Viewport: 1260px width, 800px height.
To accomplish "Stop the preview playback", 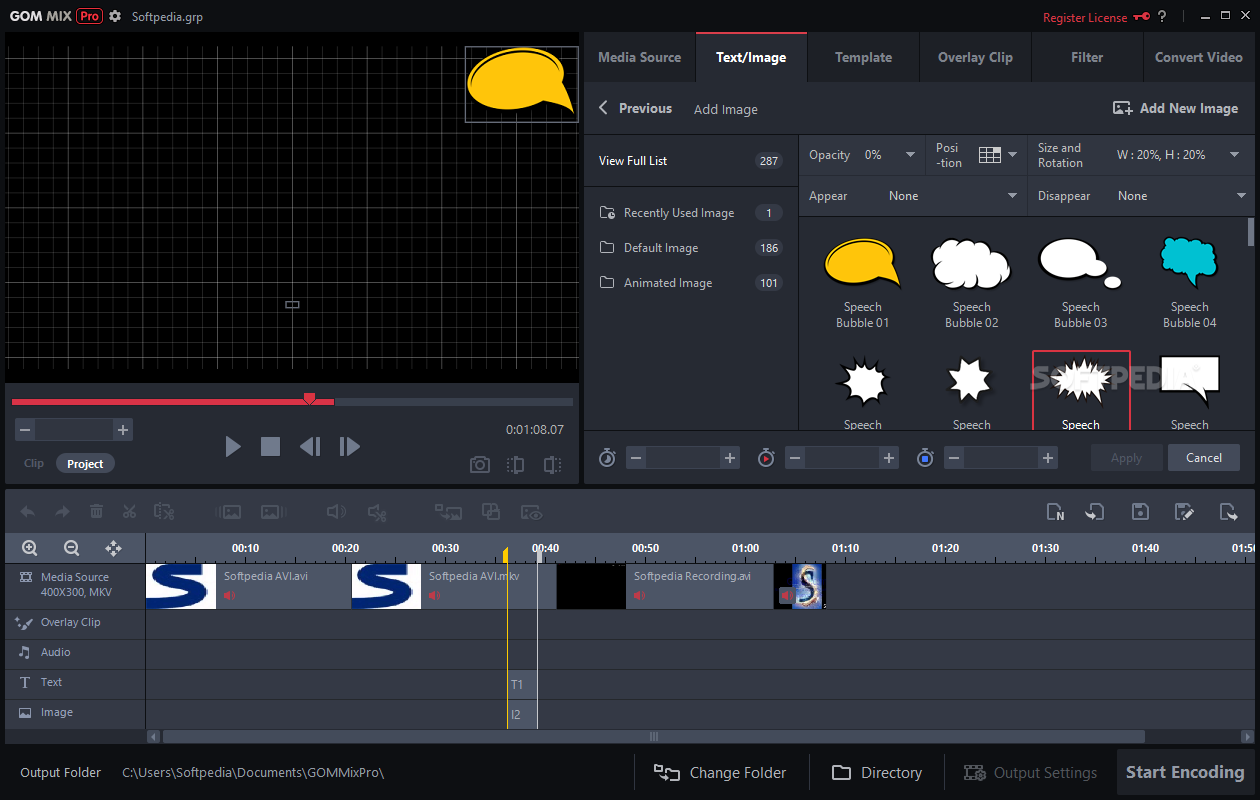I will pyautogui.click(x=271, y=446).
